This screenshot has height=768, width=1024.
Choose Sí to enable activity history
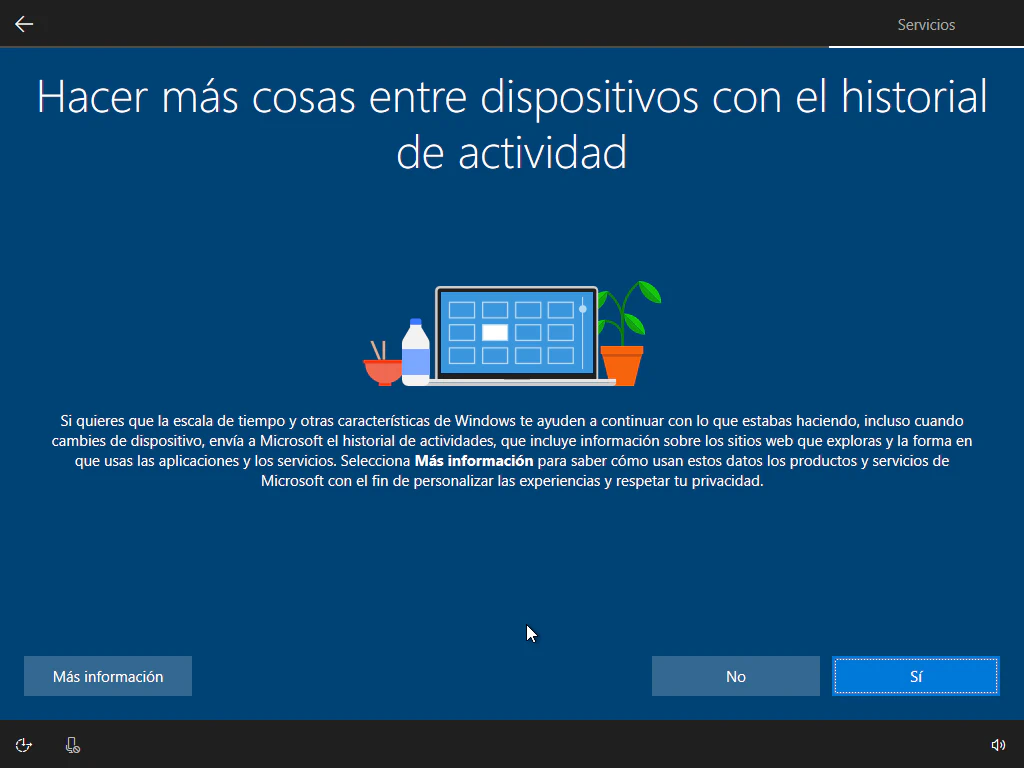click(x=916, y=676)
